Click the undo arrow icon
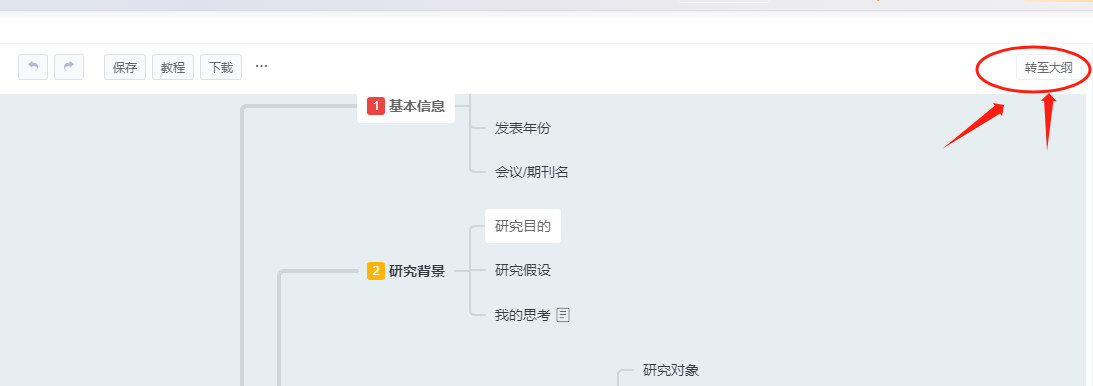The width and height of the screenshot is (1093, 386). (x=33, y=67)
